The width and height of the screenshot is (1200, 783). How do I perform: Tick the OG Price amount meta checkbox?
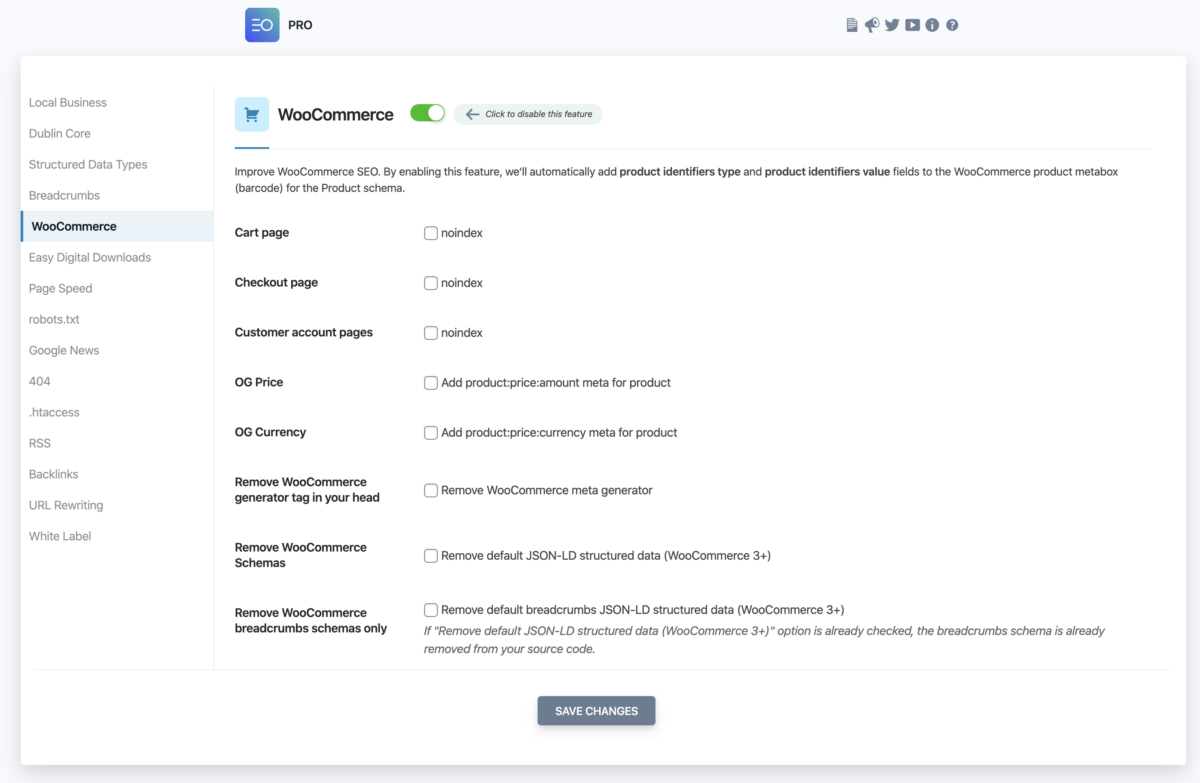(431, 383)
